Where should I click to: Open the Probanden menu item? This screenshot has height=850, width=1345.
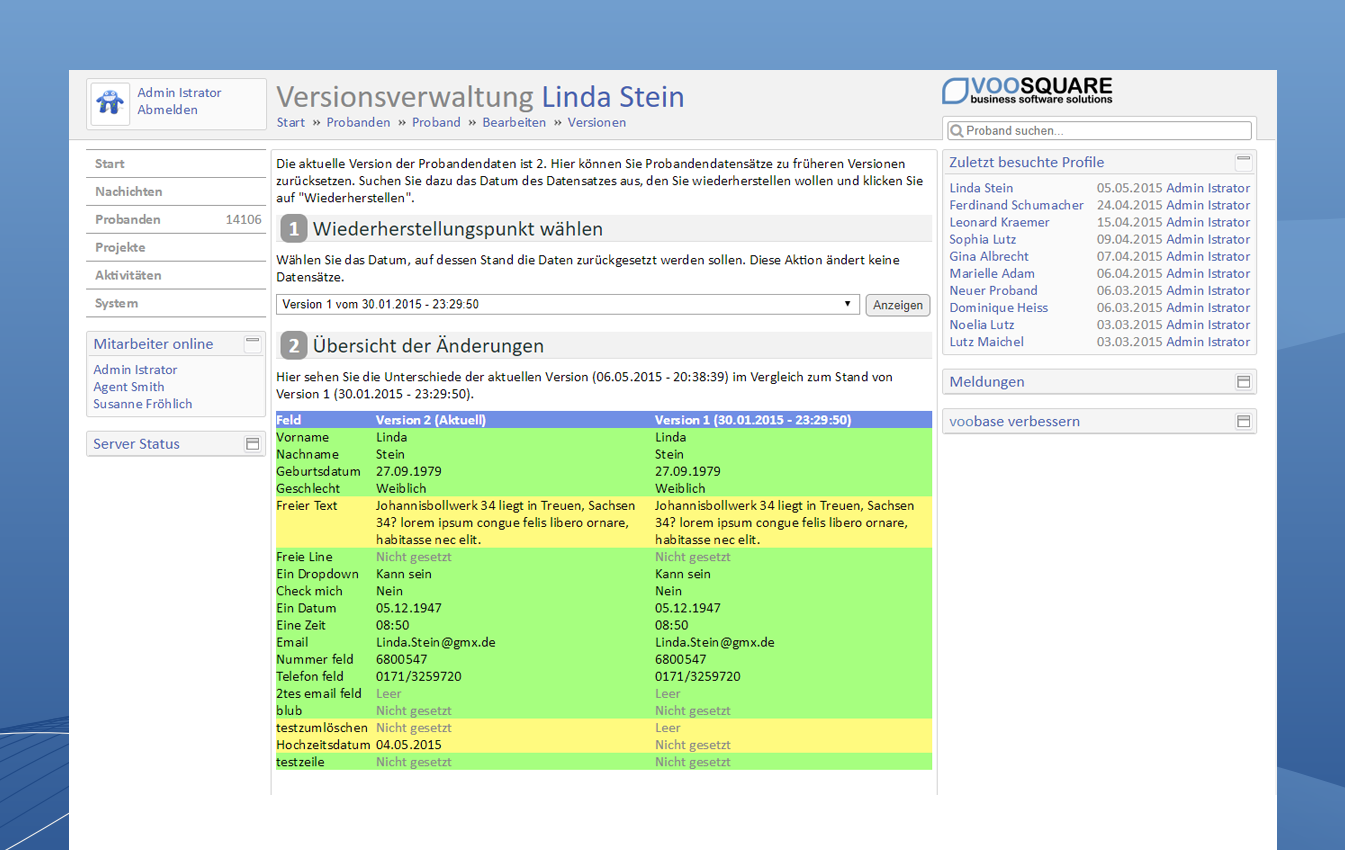point(176,220)
